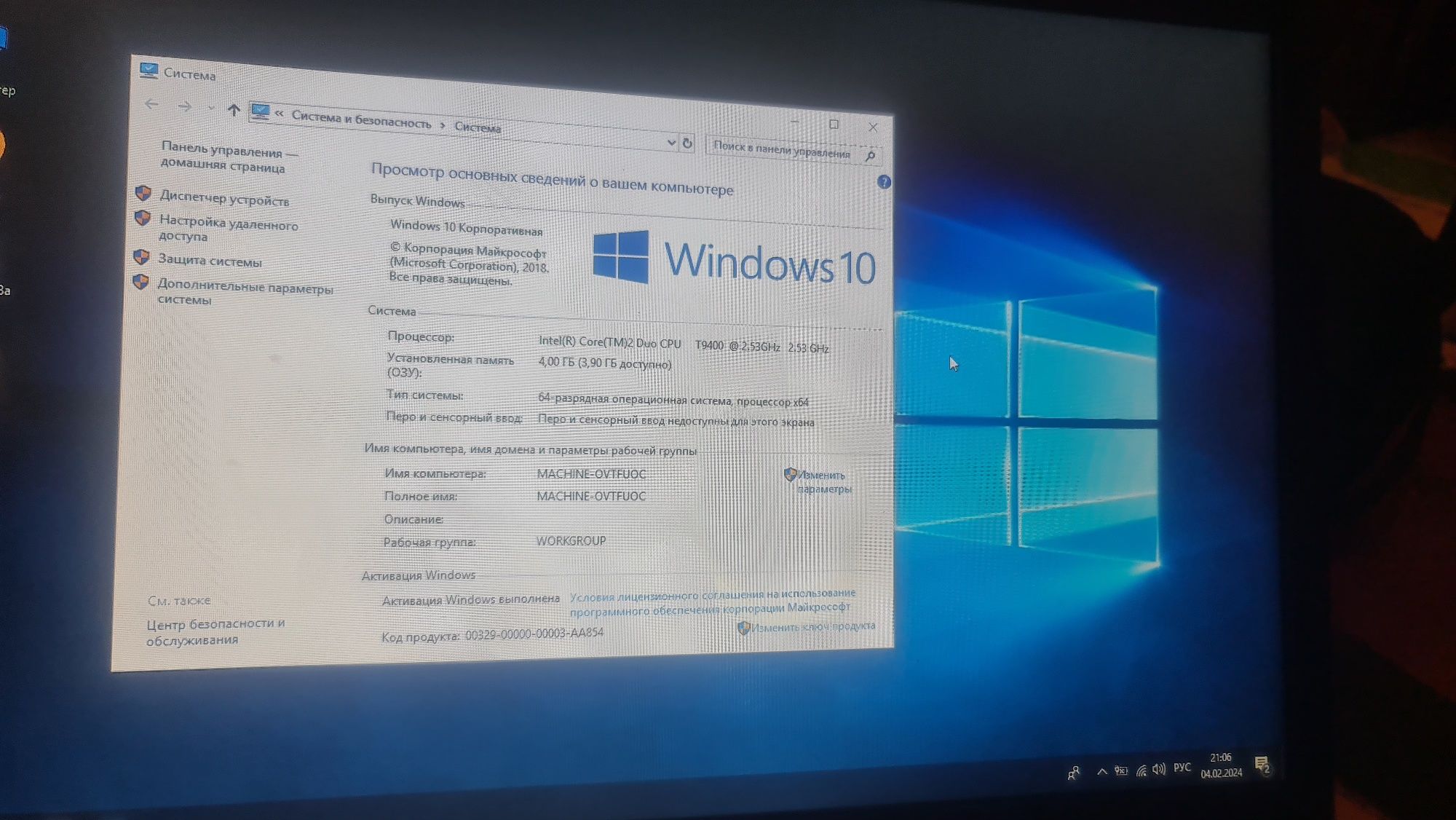Image resolution: width=1456 pixels, height=820 pixels.
Task: Go up one level with Up arrow
Action: (x=233, y=110)
